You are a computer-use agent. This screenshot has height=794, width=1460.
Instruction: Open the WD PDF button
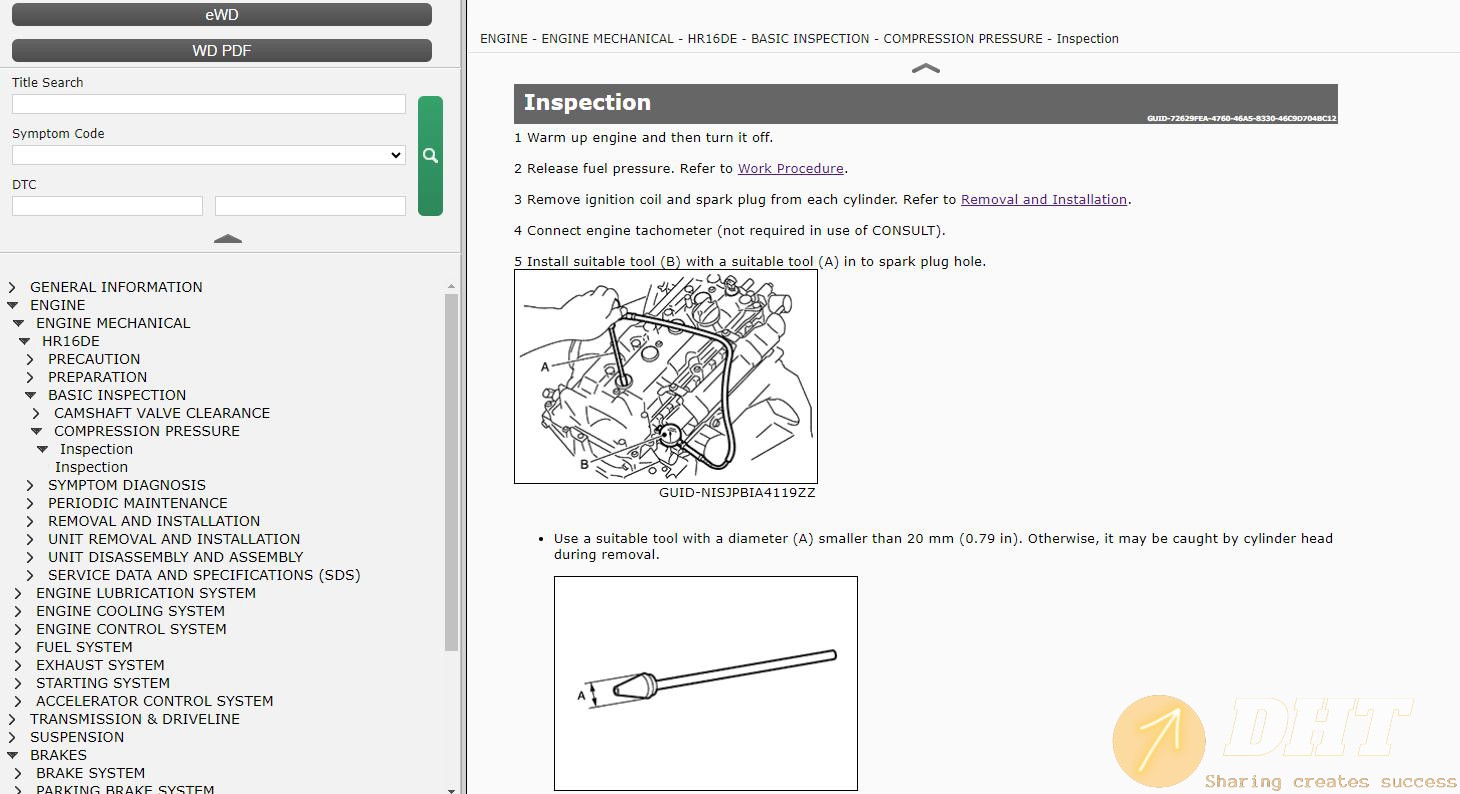222,50
